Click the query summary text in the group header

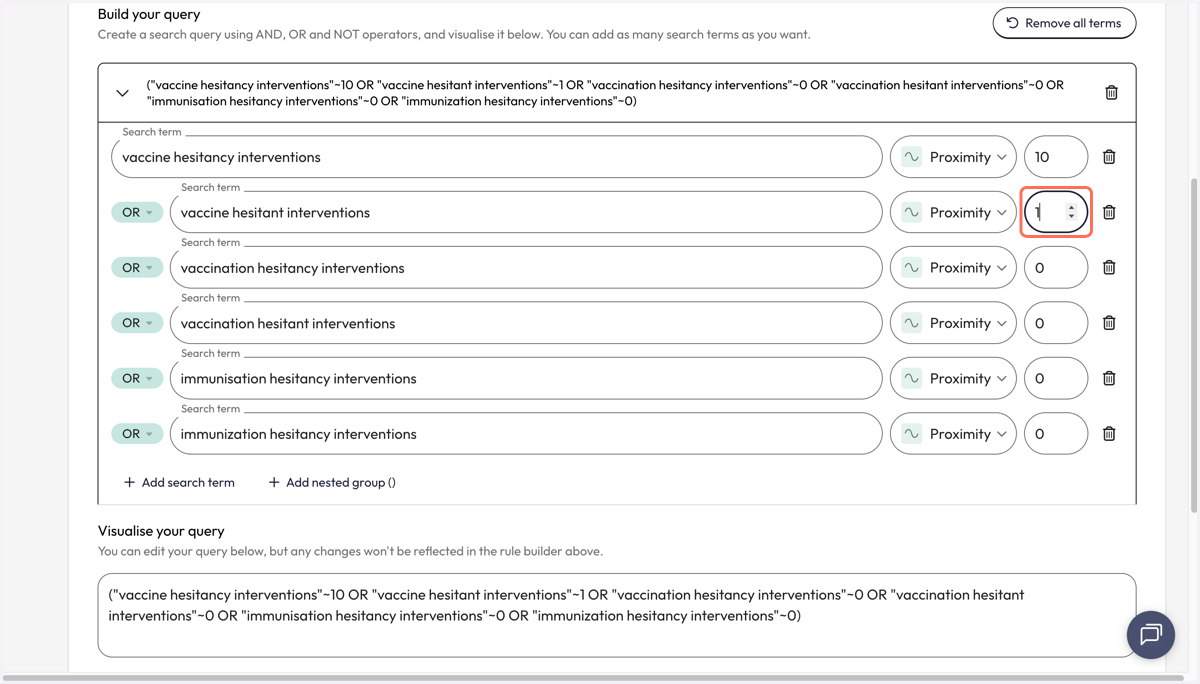point(605,93)
